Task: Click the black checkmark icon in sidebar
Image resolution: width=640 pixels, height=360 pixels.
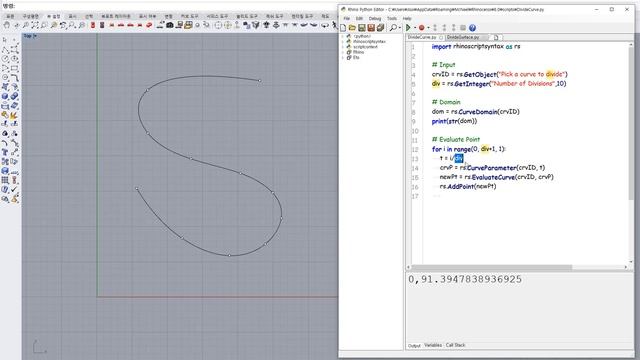Action: click(x=15, y=190)
